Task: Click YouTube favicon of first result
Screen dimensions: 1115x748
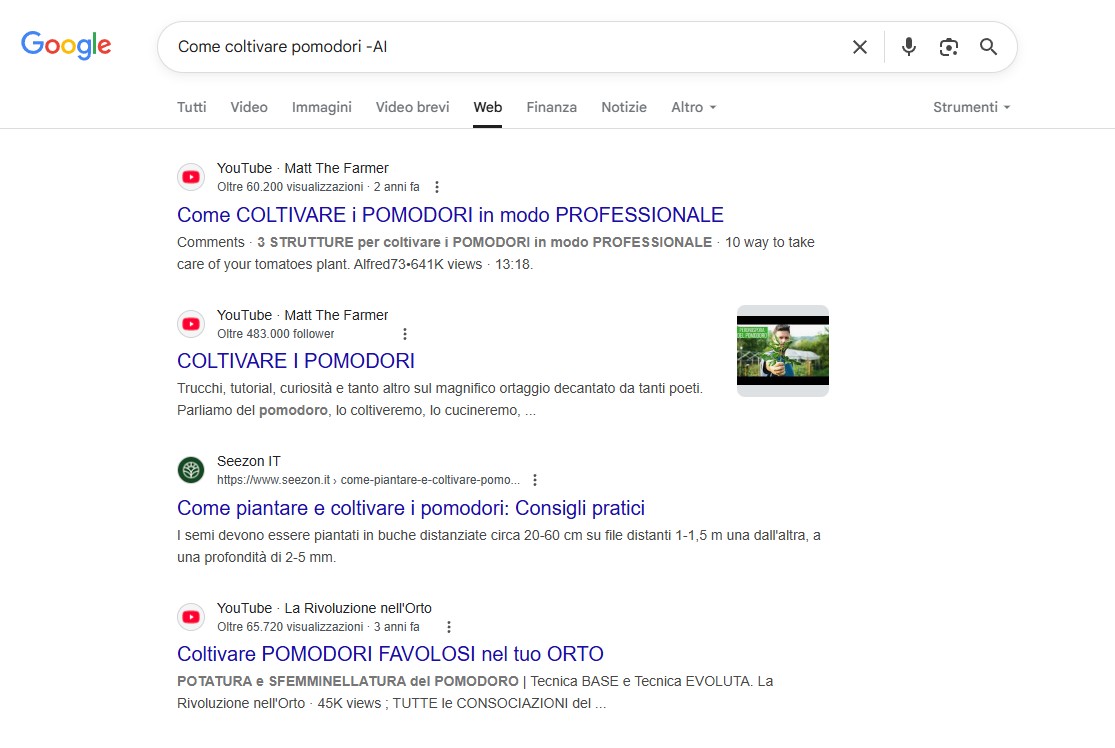Action: tap(191, 177)
